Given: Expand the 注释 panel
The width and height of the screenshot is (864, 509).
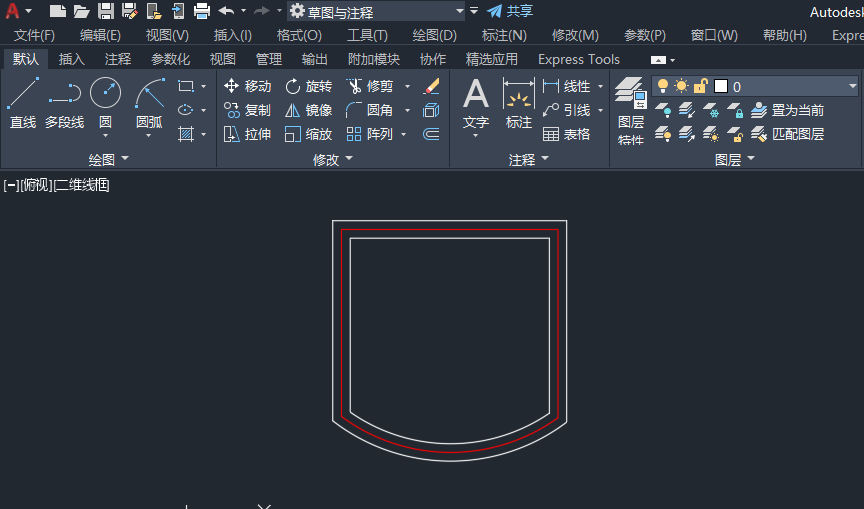Looking at the screenshot, I should point(529,159).
